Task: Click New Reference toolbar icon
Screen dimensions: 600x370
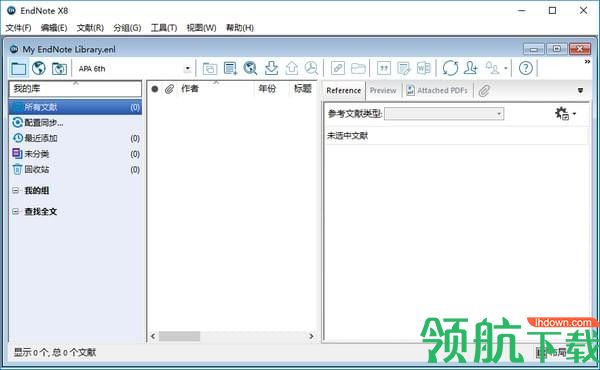Action: click(230, 68)
